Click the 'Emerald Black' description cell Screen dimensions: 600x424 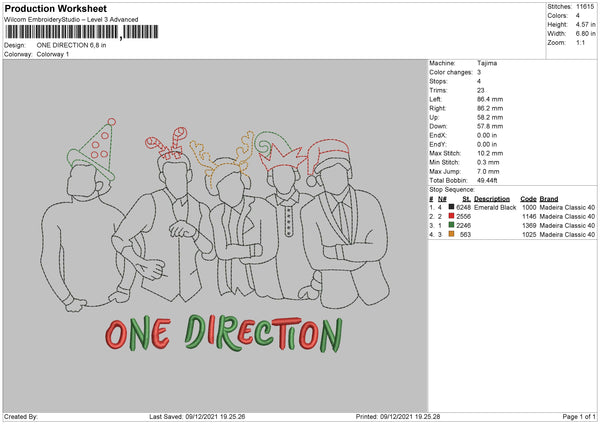click(x=495, y=207)
